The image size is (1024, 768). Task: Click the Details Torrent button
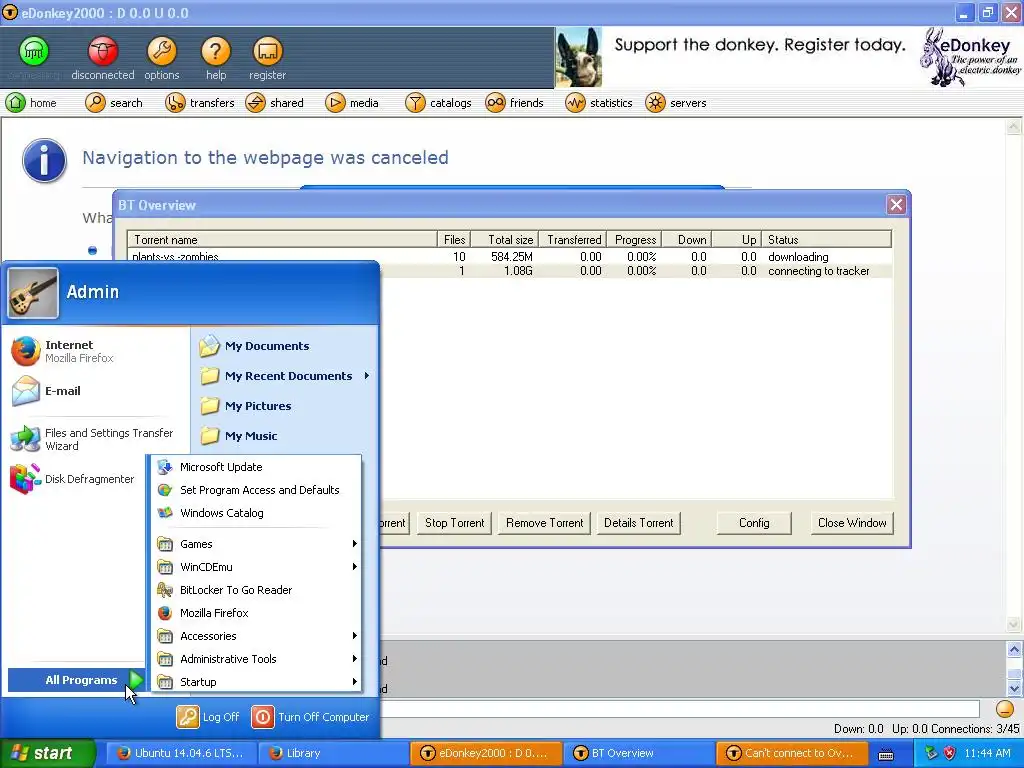click(639, 523)
